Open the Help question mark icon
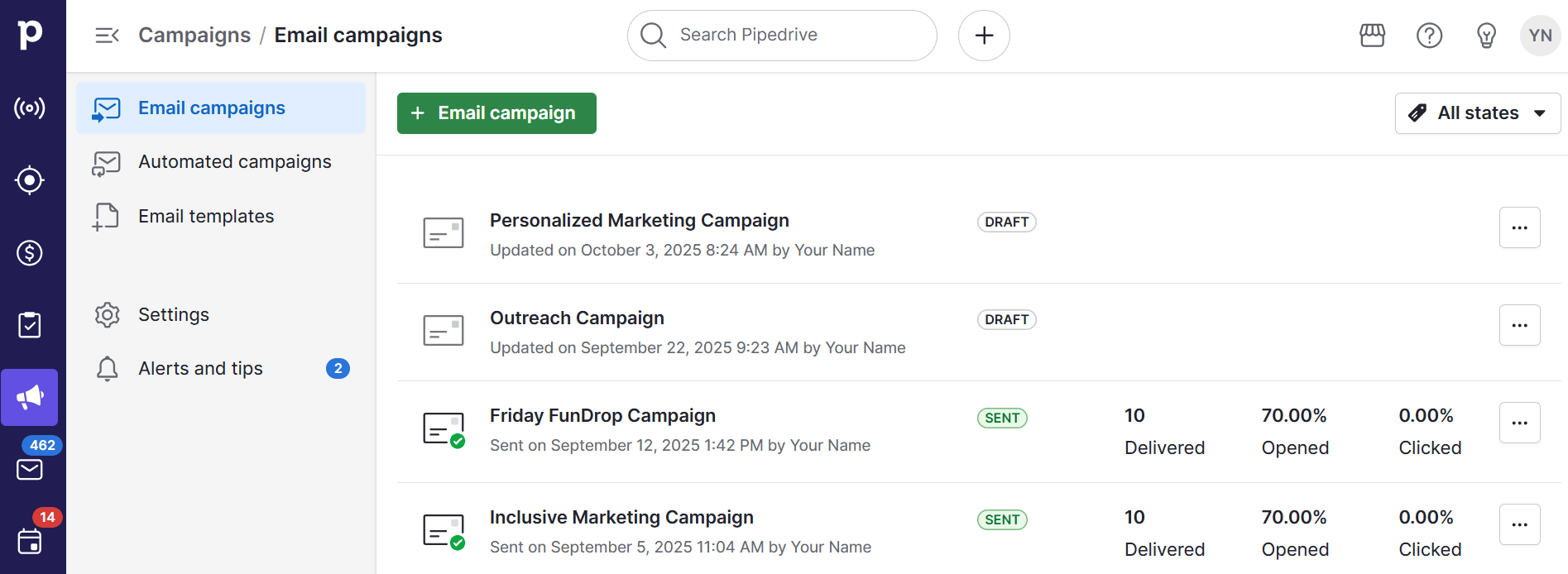This screenshot has height=574, width=1568. pyautogui.click(x=1429, y=36)
